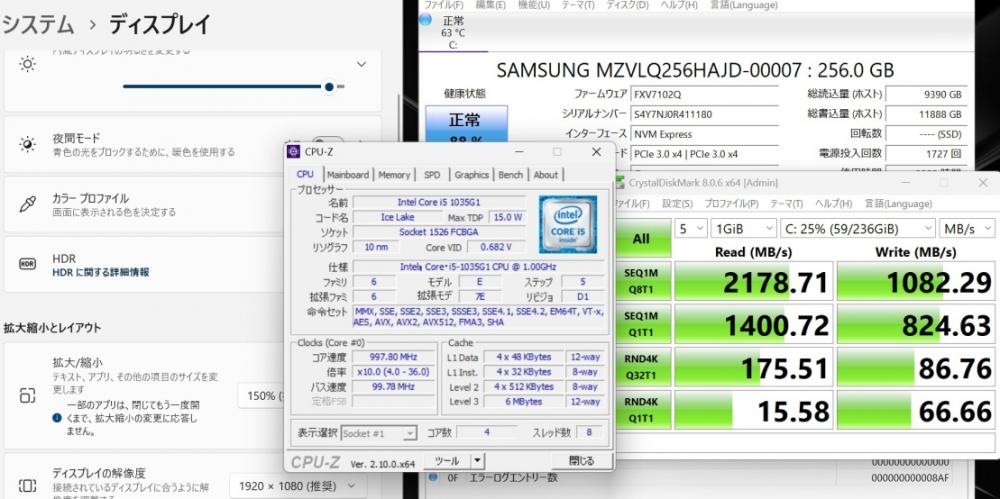This screenshot has height=499, width=1000.
Task: Run the SEQ1M Q1T1 benchmark
Action: tap(641, 324)
